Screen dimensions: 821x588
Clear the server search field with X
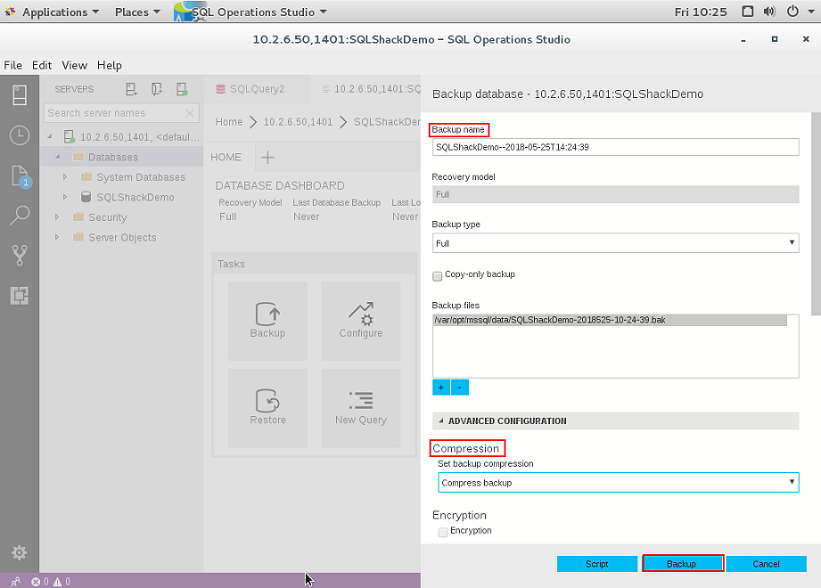click(190, 113)
